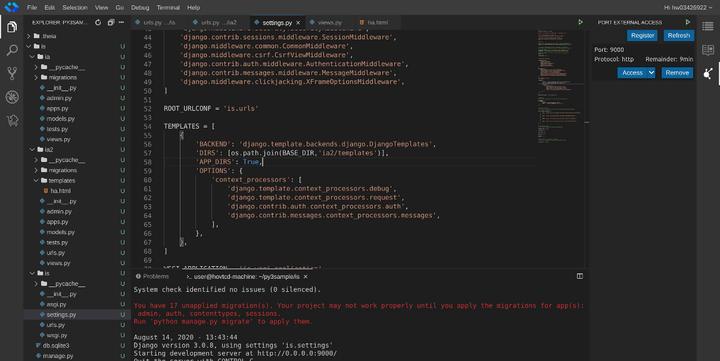Place cursor on ROOT_URLCONF line
This screenshot has height=361, width=720.
click(211, 108)
